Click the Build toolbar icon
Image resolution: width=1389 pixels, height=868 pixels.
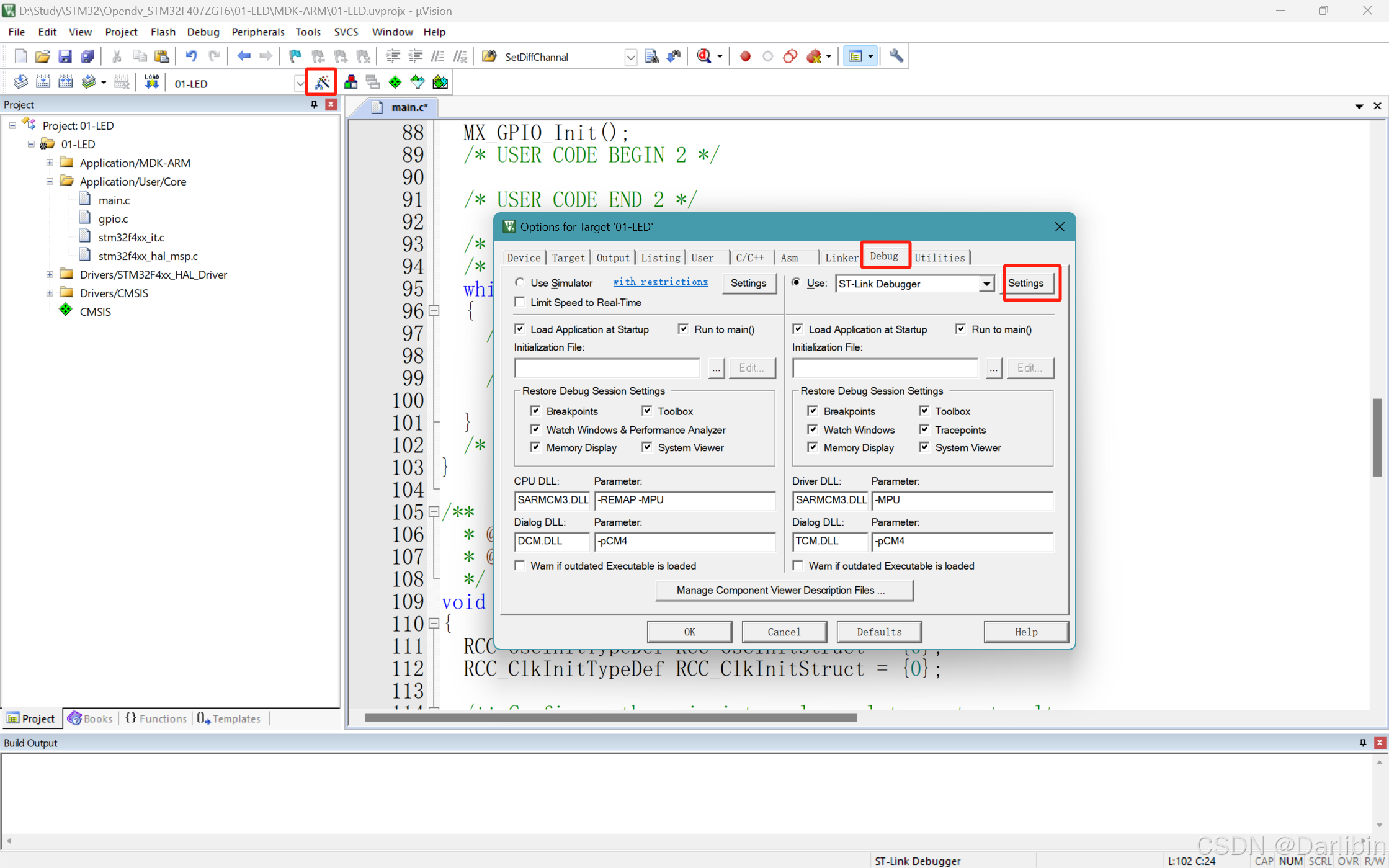[x=43, y=81]
